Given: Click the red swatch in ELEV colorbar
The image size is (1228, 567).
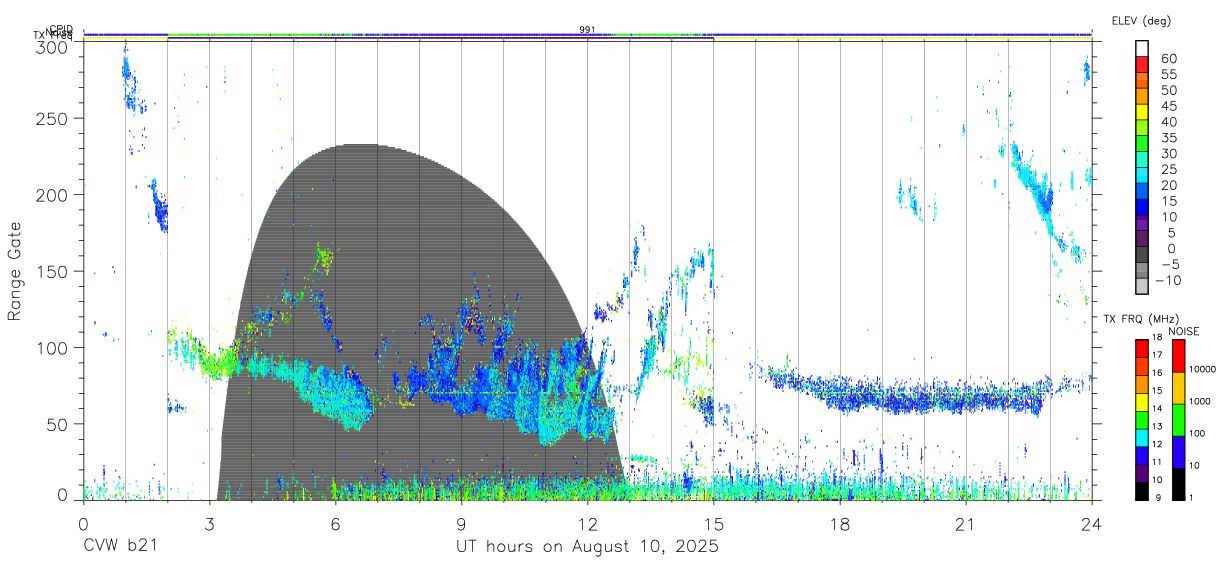Looking at the screenshot, I should coord(1142,64).
